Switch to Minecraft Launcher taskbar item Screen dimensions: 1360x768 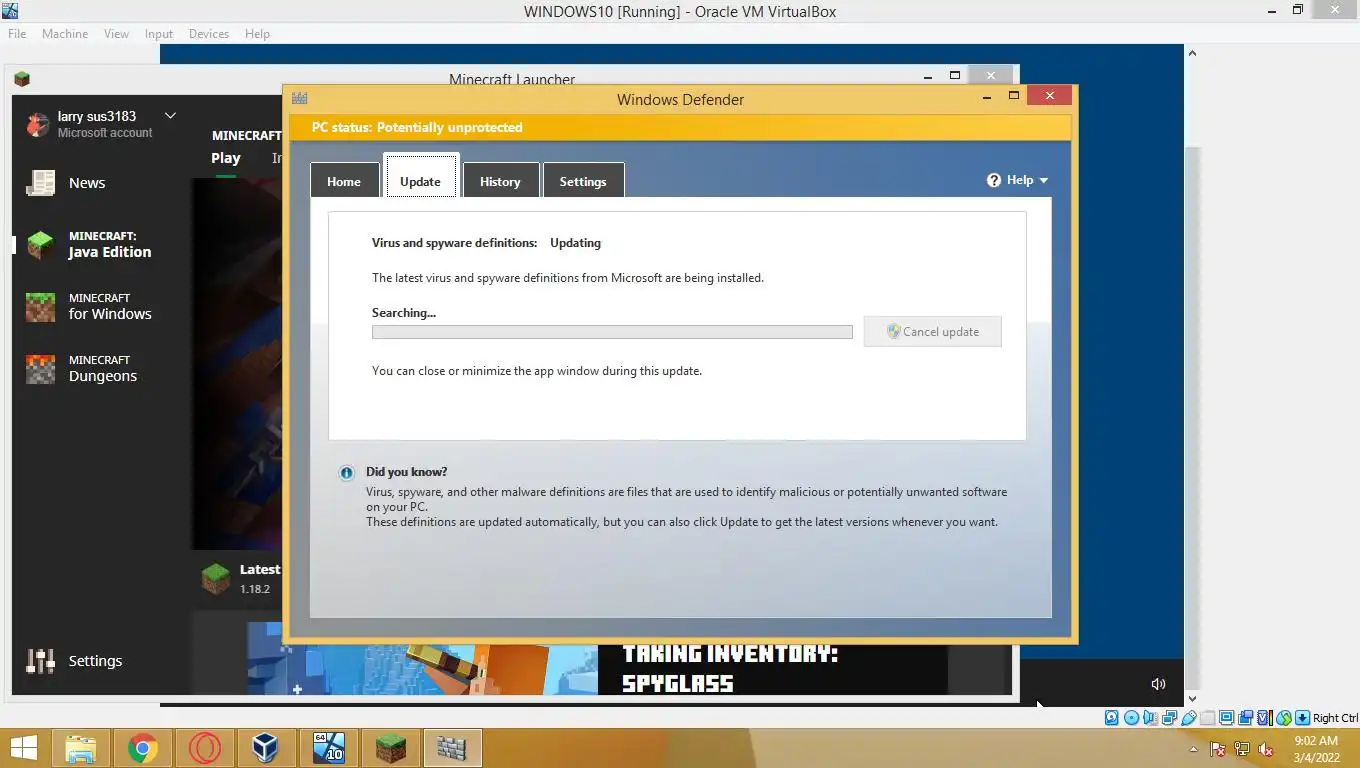click(390, 748)
